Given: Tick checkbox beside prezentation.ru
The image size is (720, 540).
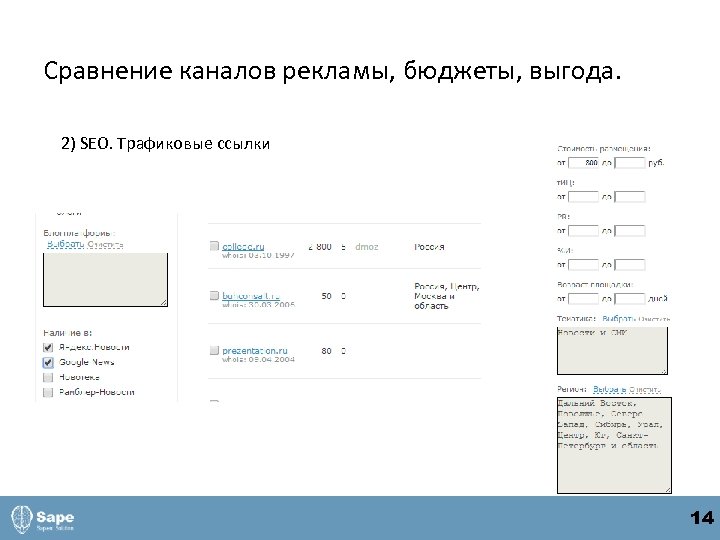Looking at the screenshot, I should coord(214,350).
